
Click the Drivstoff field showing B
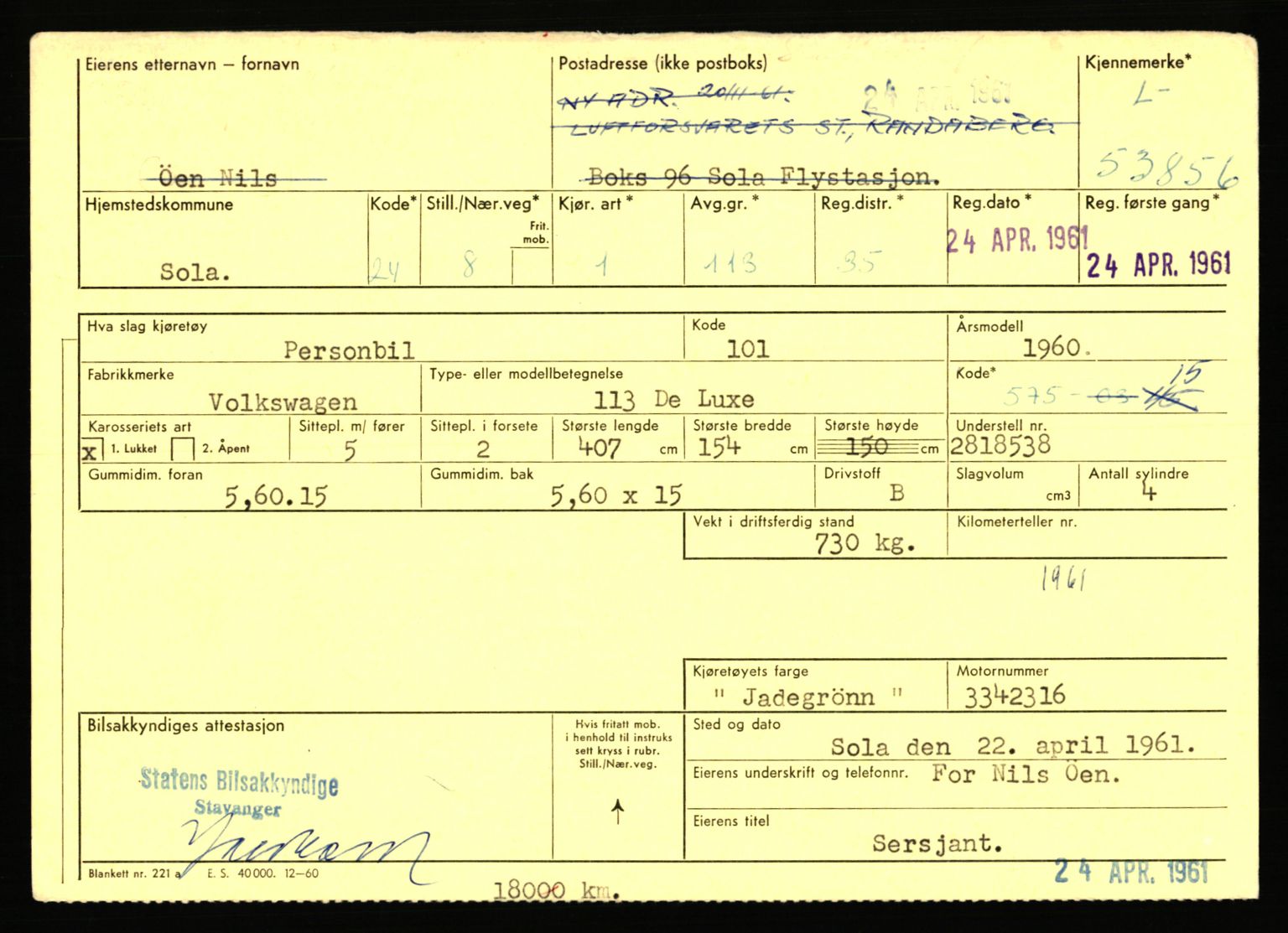(x=896, y=493)
